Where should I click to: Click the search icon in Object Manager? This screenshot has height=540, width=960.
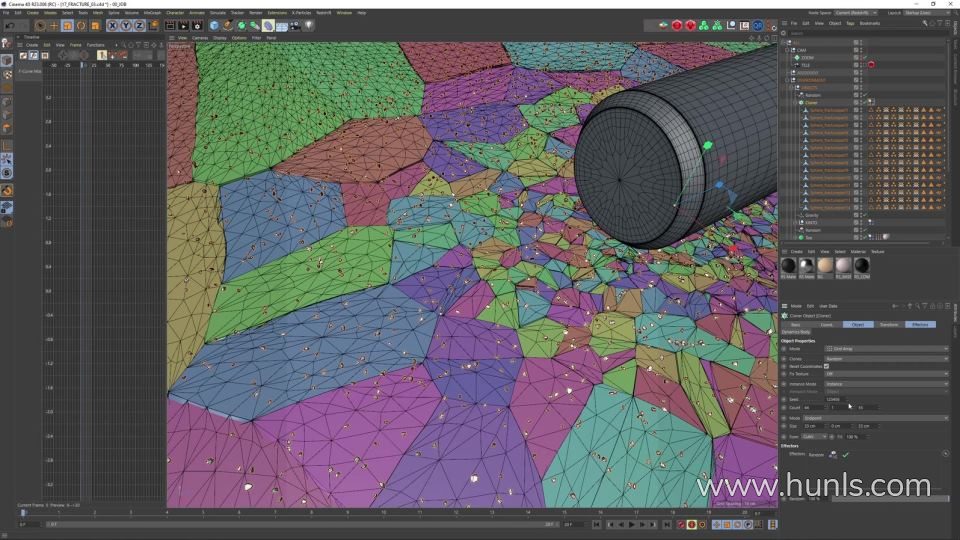pos(924,23)
